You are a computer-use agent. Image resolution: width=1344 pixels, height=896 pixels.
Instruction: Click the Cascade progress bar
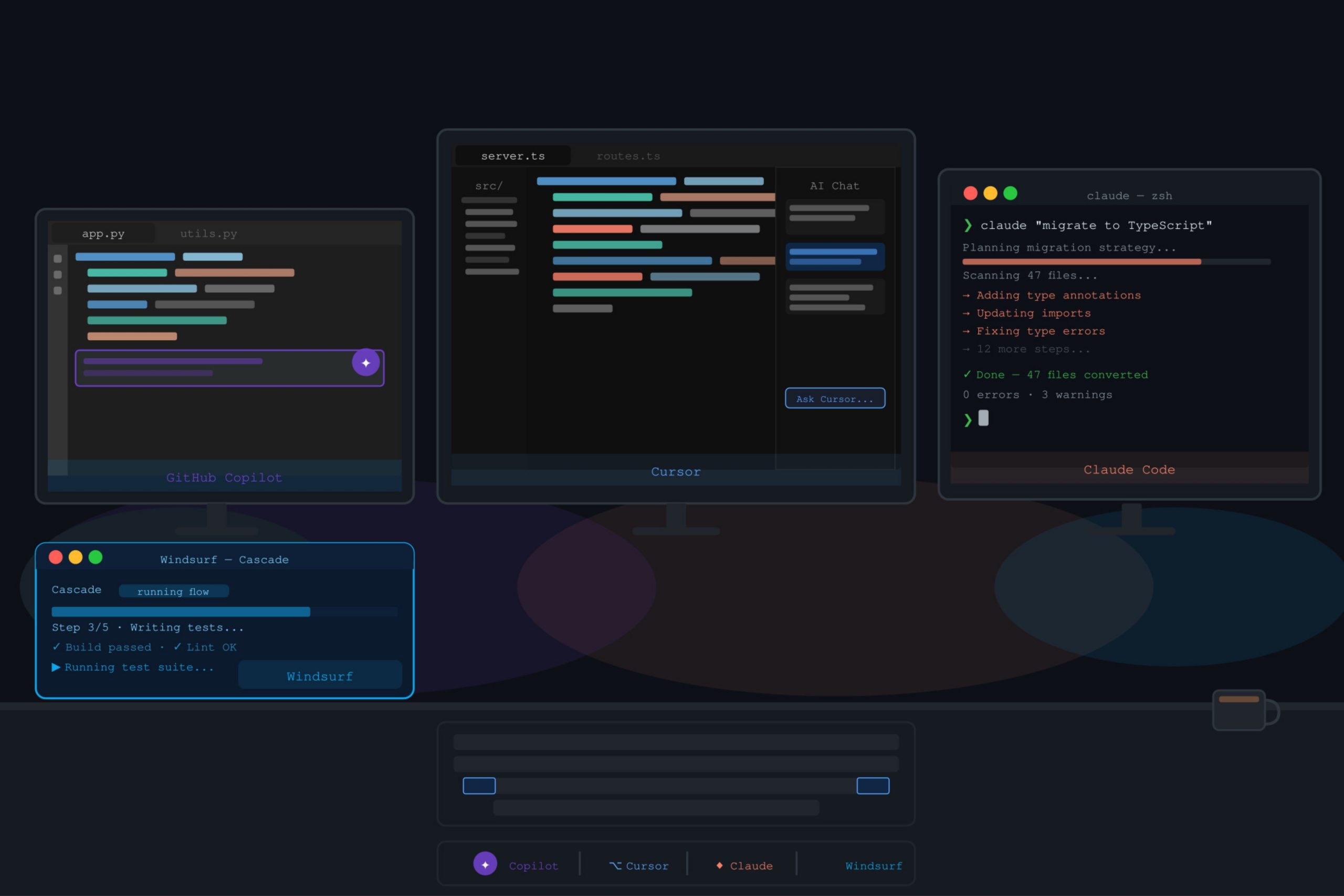(x=225, y=612)
